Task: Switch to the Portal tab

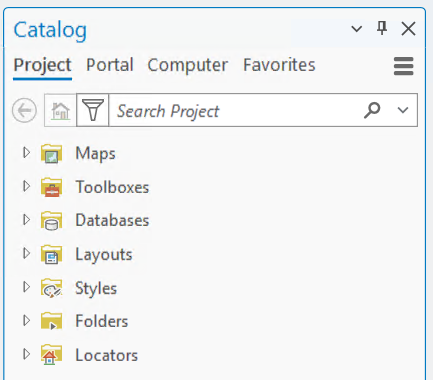Action: pyautogui.click(x=110, y=65)
